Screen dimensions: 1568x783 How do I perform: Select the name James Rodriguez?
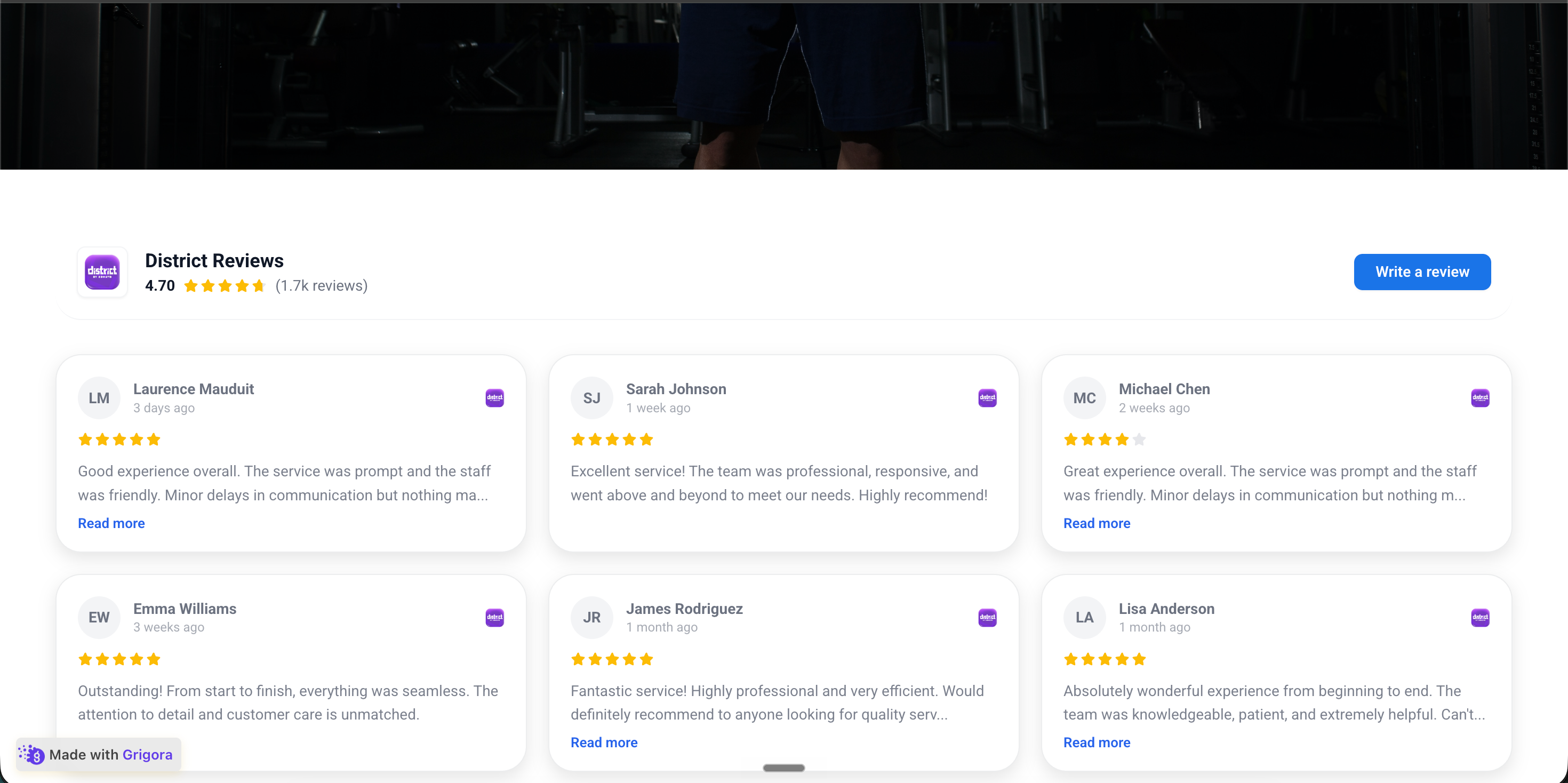tap(684, 609)
